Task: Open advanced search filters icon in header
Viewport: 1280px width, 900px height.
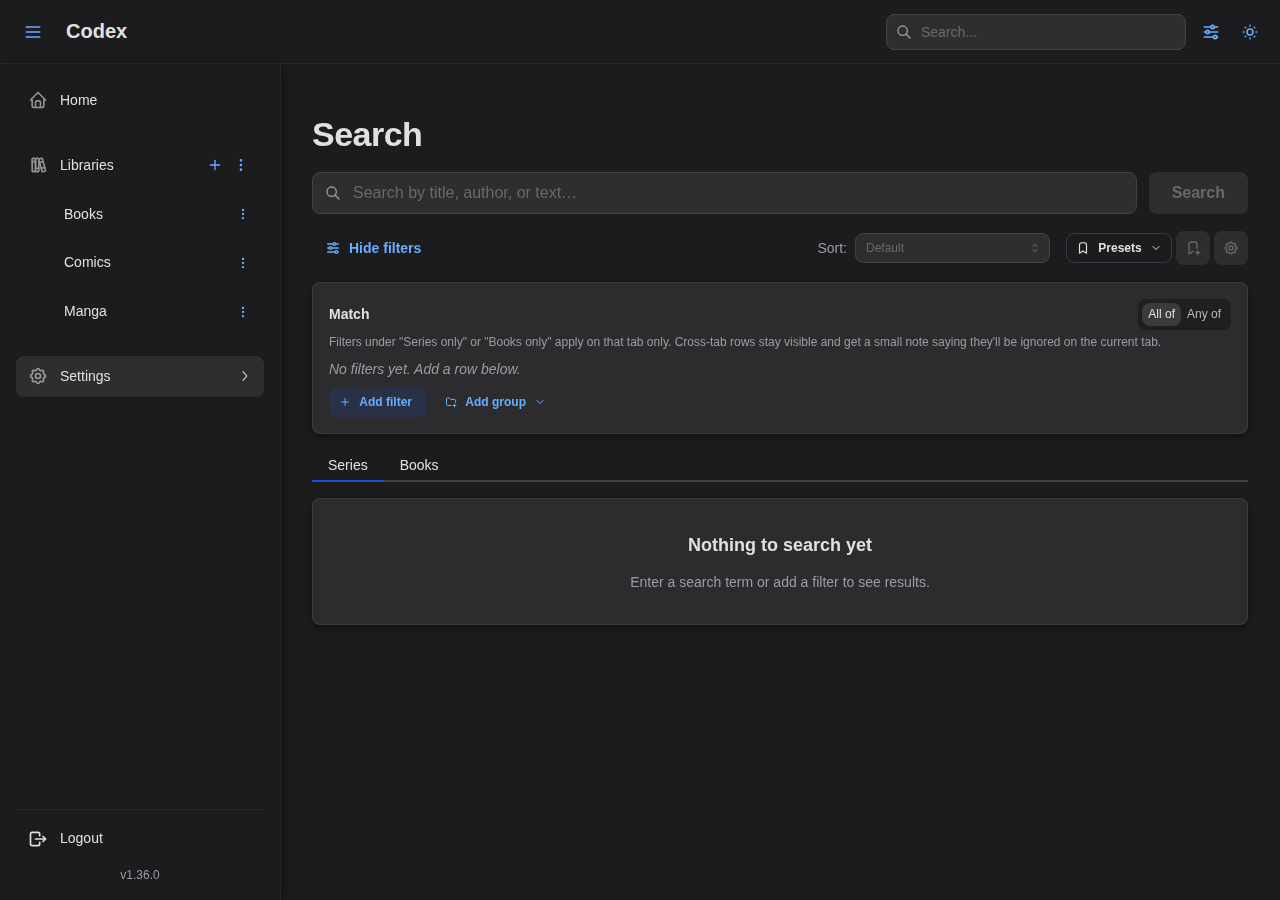Action: 1211,32
